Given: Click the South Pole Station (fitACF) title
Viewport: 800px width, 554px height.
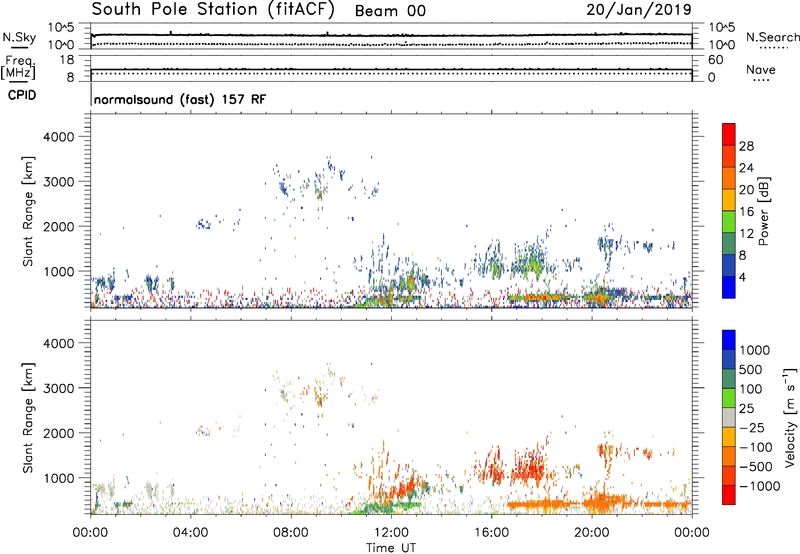Looking at the screenshot, I should 213,10.
